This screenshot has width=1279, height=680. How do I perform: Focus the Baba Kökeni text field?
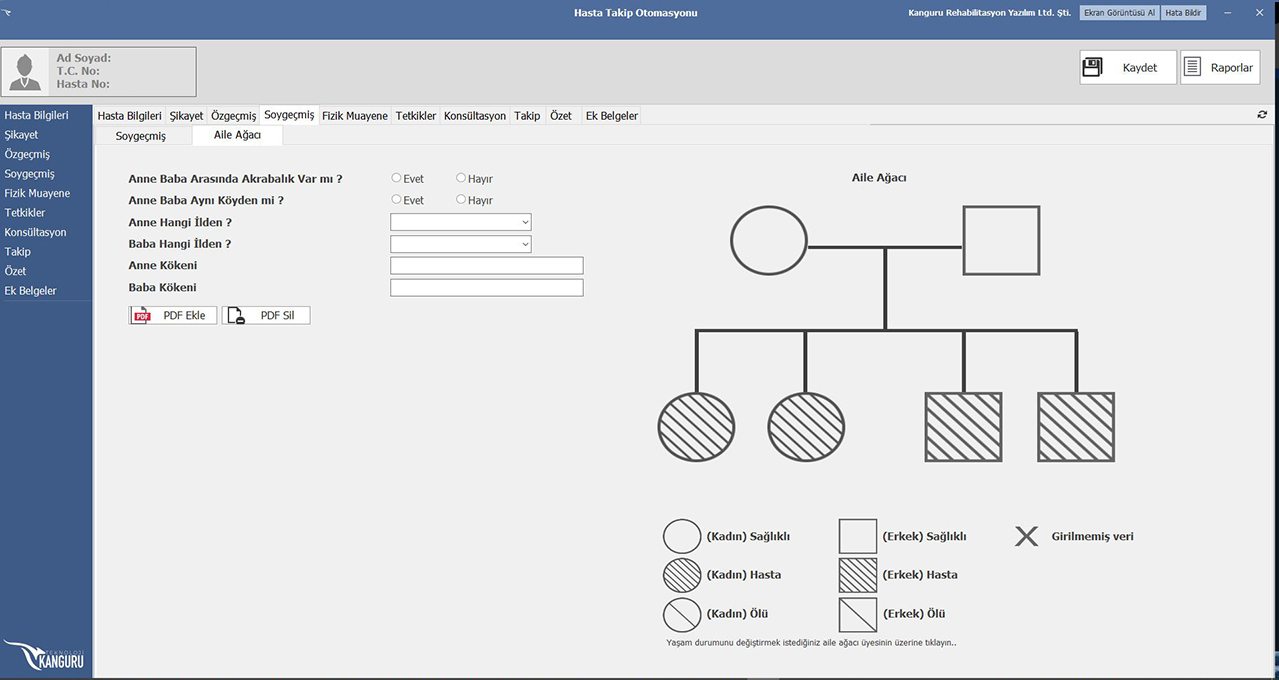pos(486,287)
